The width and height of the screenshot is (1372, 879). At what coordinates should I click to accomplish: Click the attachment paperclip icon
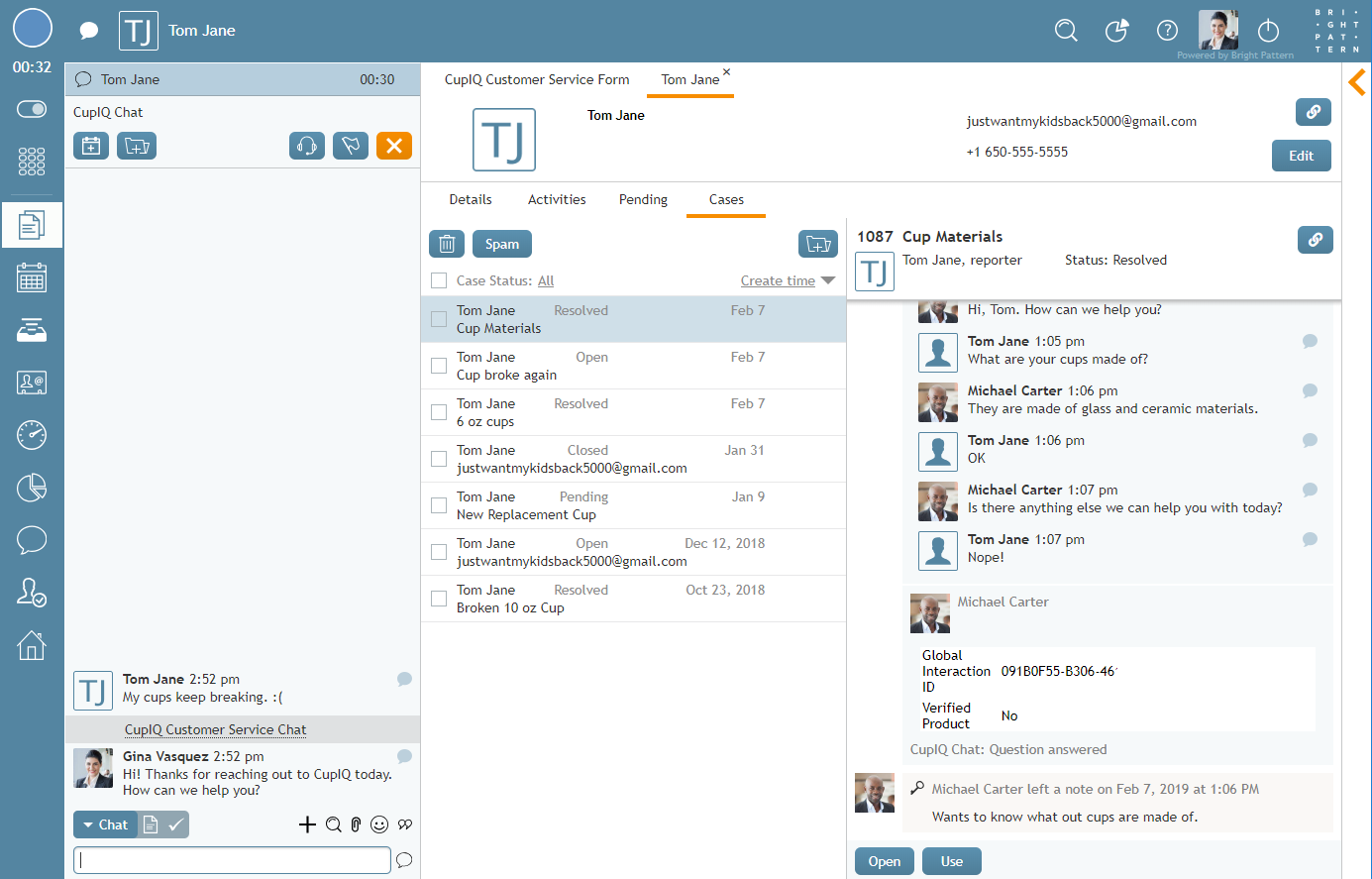point(356,824)
